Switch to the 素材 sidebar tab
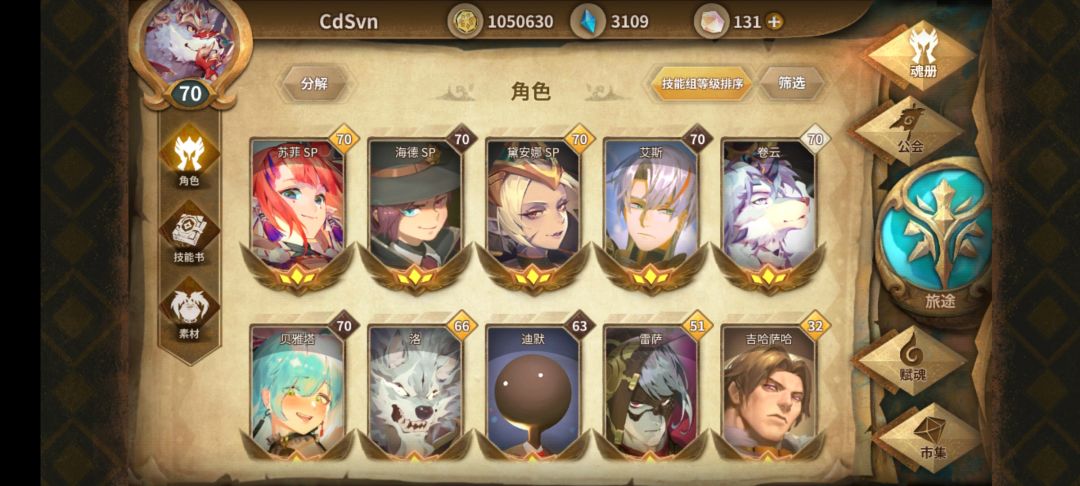Image resolution: width=1080 pixels, height=486 pixels. [189, 311]
